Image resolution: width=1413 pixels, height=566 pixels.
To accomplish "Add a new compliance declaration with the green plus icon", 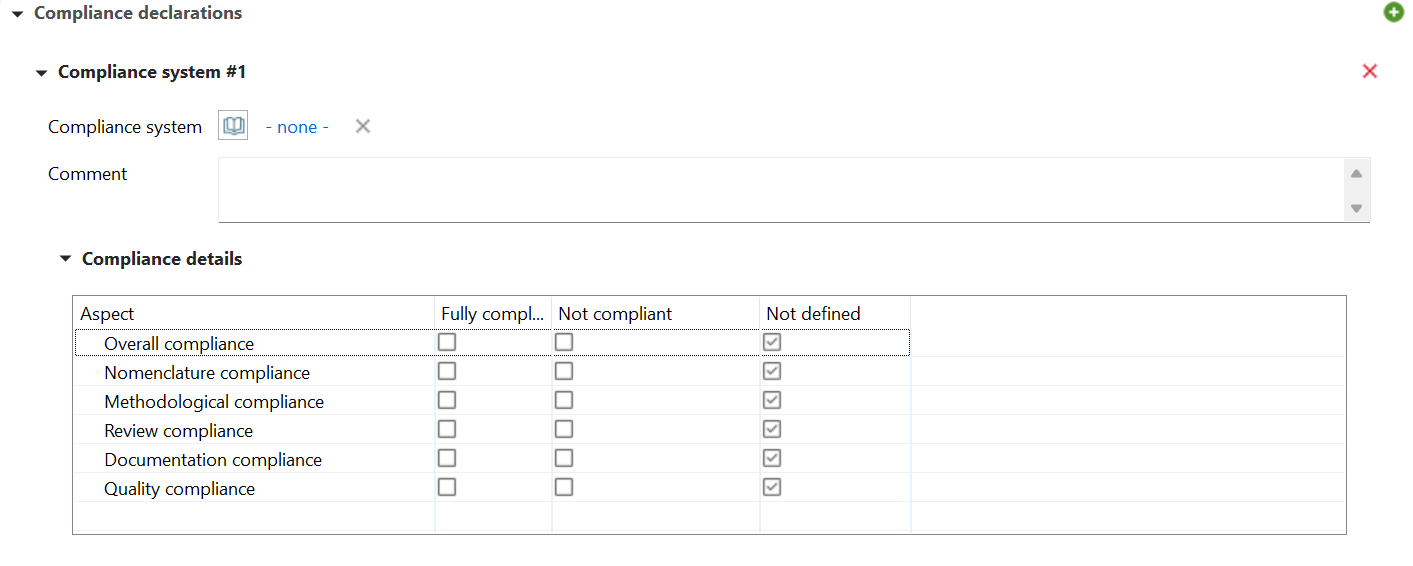I will 1394,13.
